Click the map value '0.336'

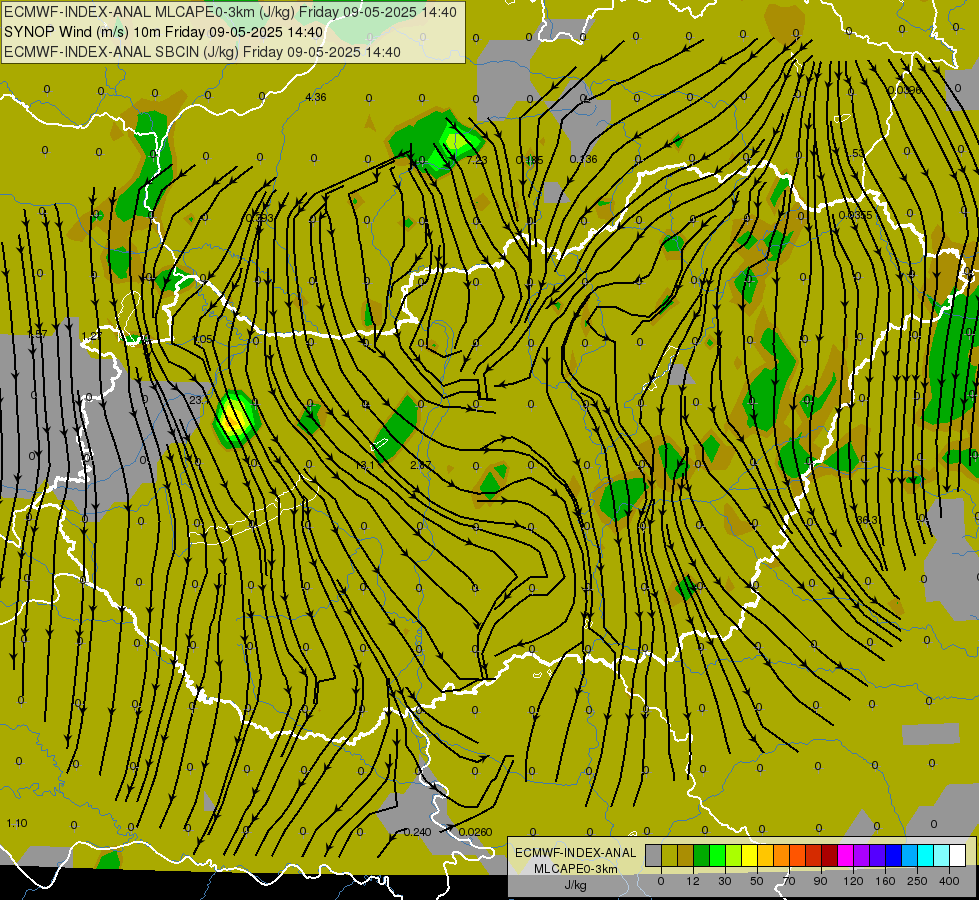pos(584,159)
